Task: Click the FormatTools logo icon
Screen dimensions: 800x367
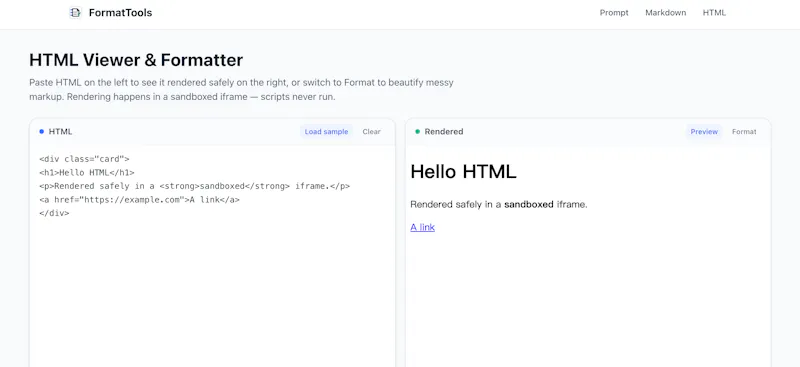Action: pos(76,13)
